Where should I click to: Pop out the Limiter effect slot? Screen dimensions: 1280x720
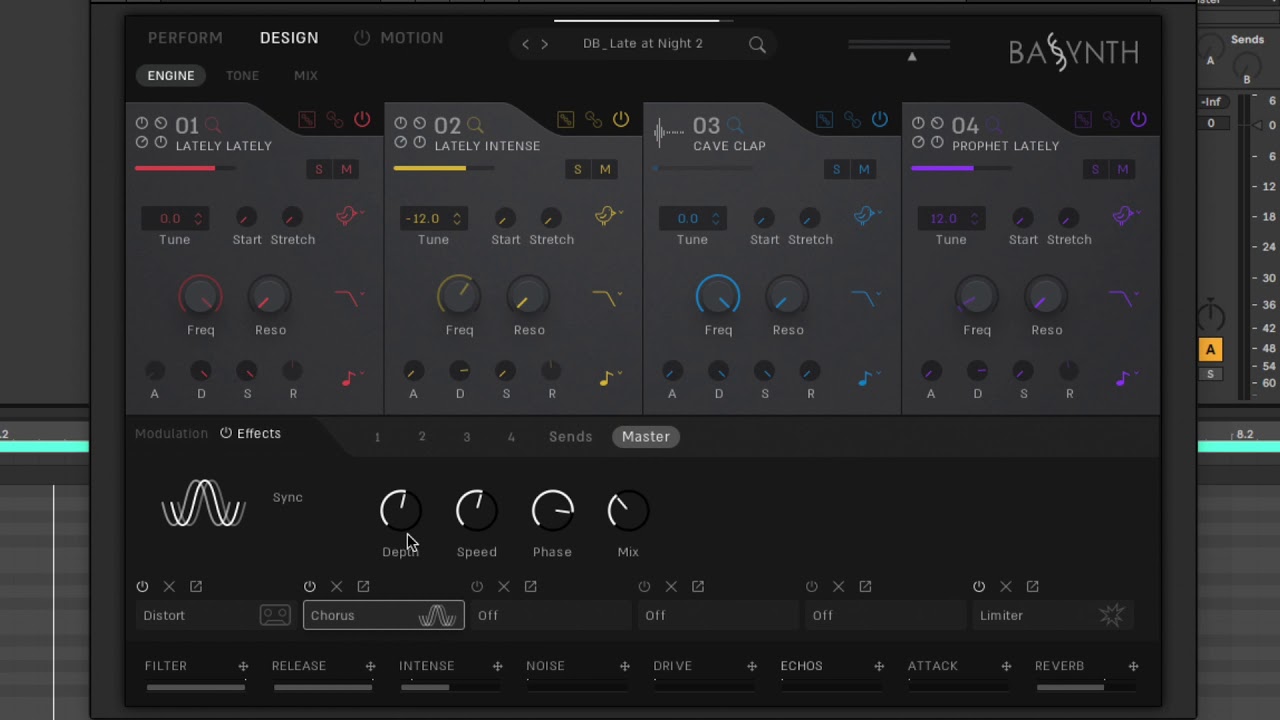click(x=1032, y=587)
